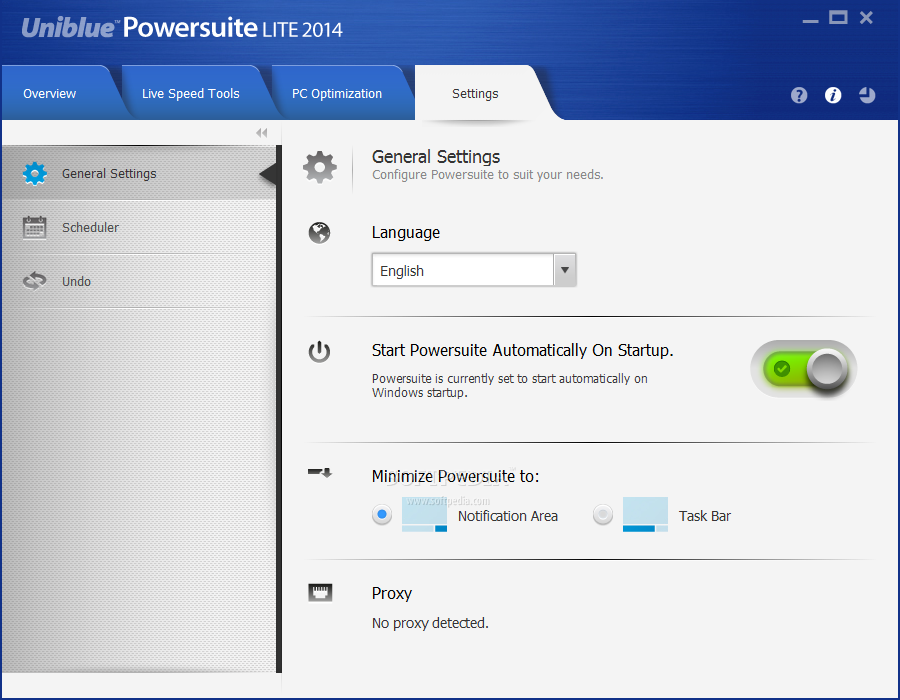Click the blue General Settings gear icon

pyautogui.click(x=35, y=173)
